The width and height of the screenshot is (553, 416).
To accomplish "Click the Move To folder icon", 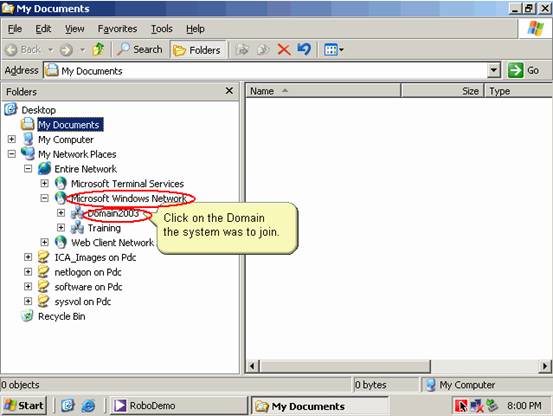I will click(x=242, y=50).
